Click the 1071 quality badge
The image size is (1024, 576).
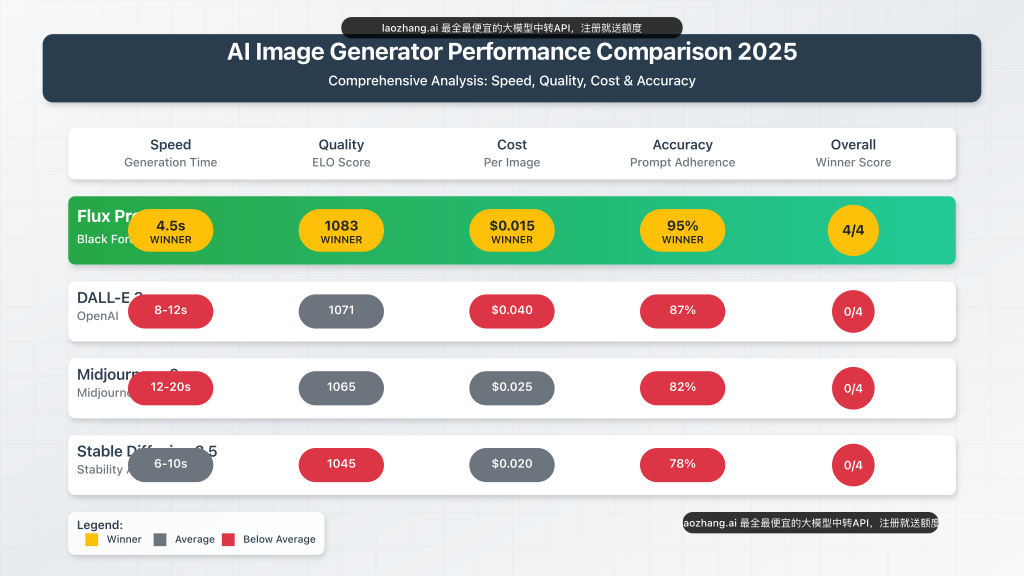tap(341, 311)
